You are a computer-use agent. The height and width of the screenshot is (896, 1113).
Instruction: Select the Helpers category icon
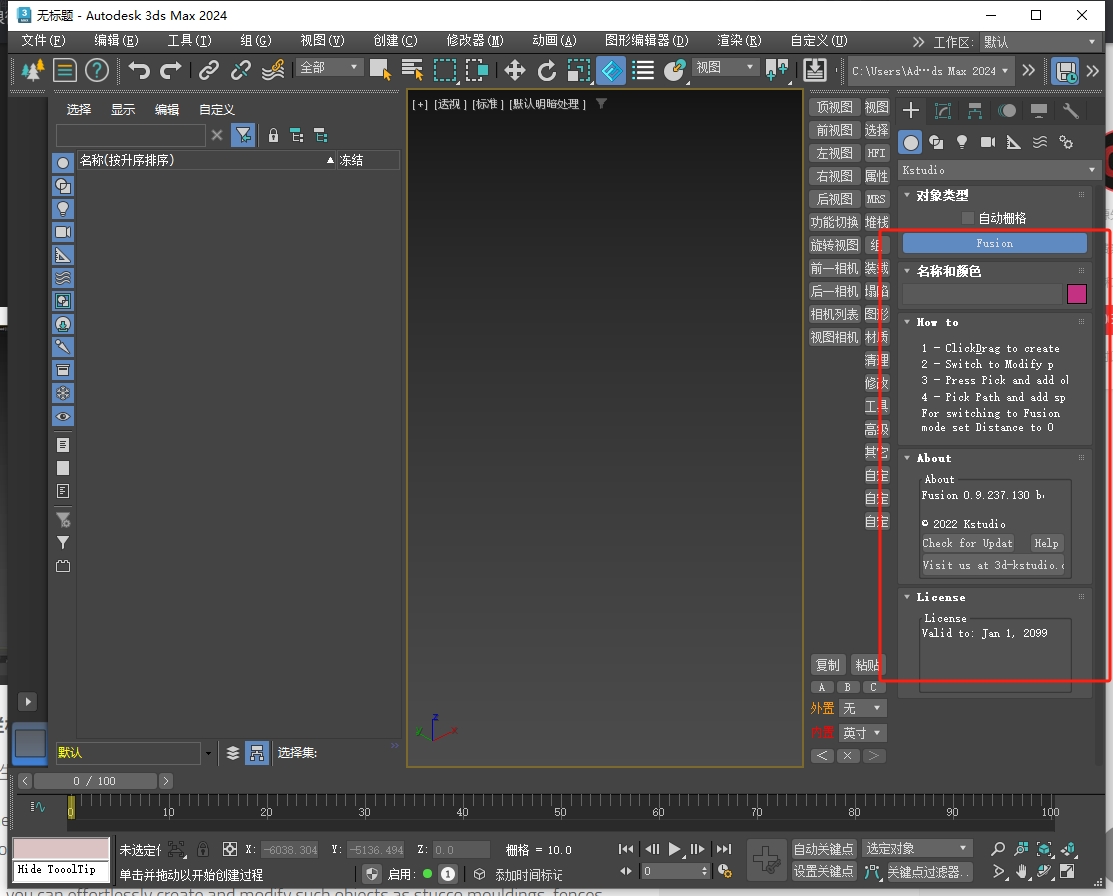[x=1014, y=143]
